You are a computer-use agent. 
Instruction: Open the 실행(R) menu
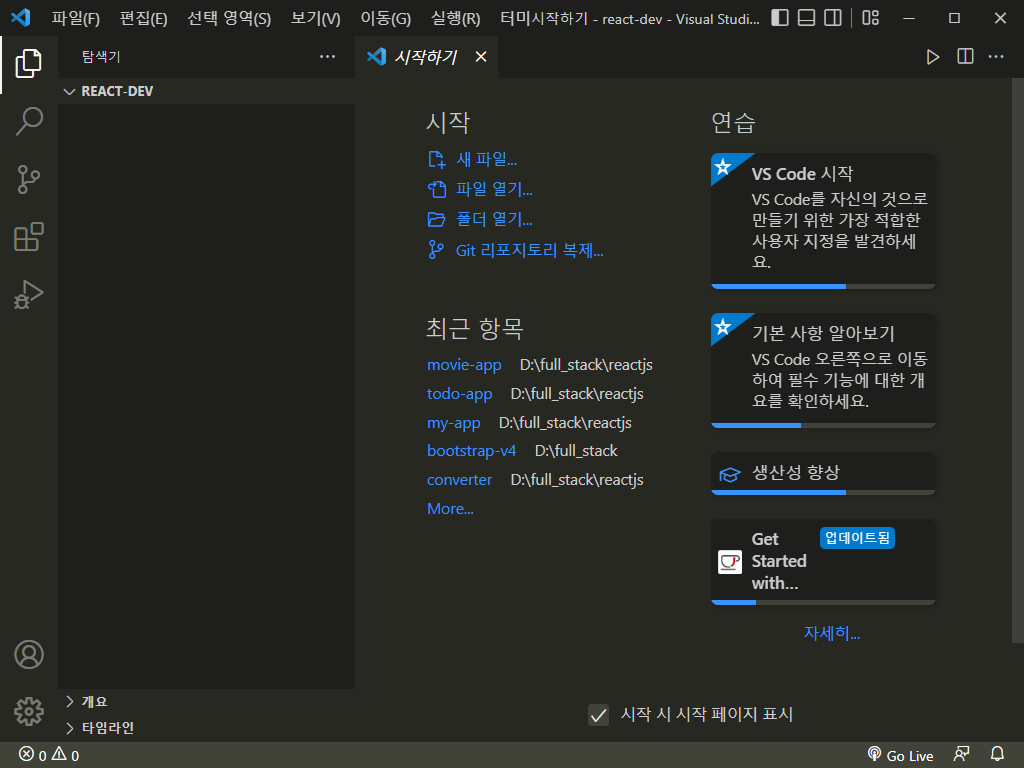455,18
